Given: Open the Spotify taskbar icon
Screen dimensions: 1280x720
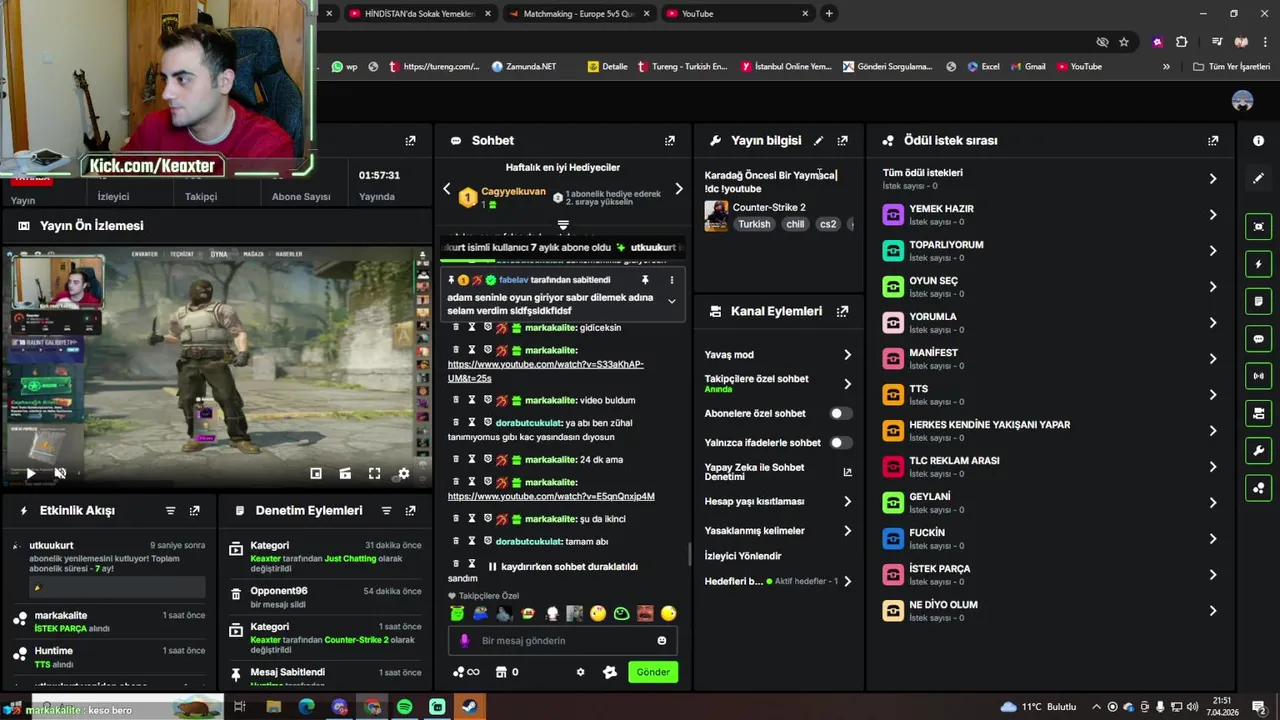Looking at the screenshot, I should click(x=404, y=707).
